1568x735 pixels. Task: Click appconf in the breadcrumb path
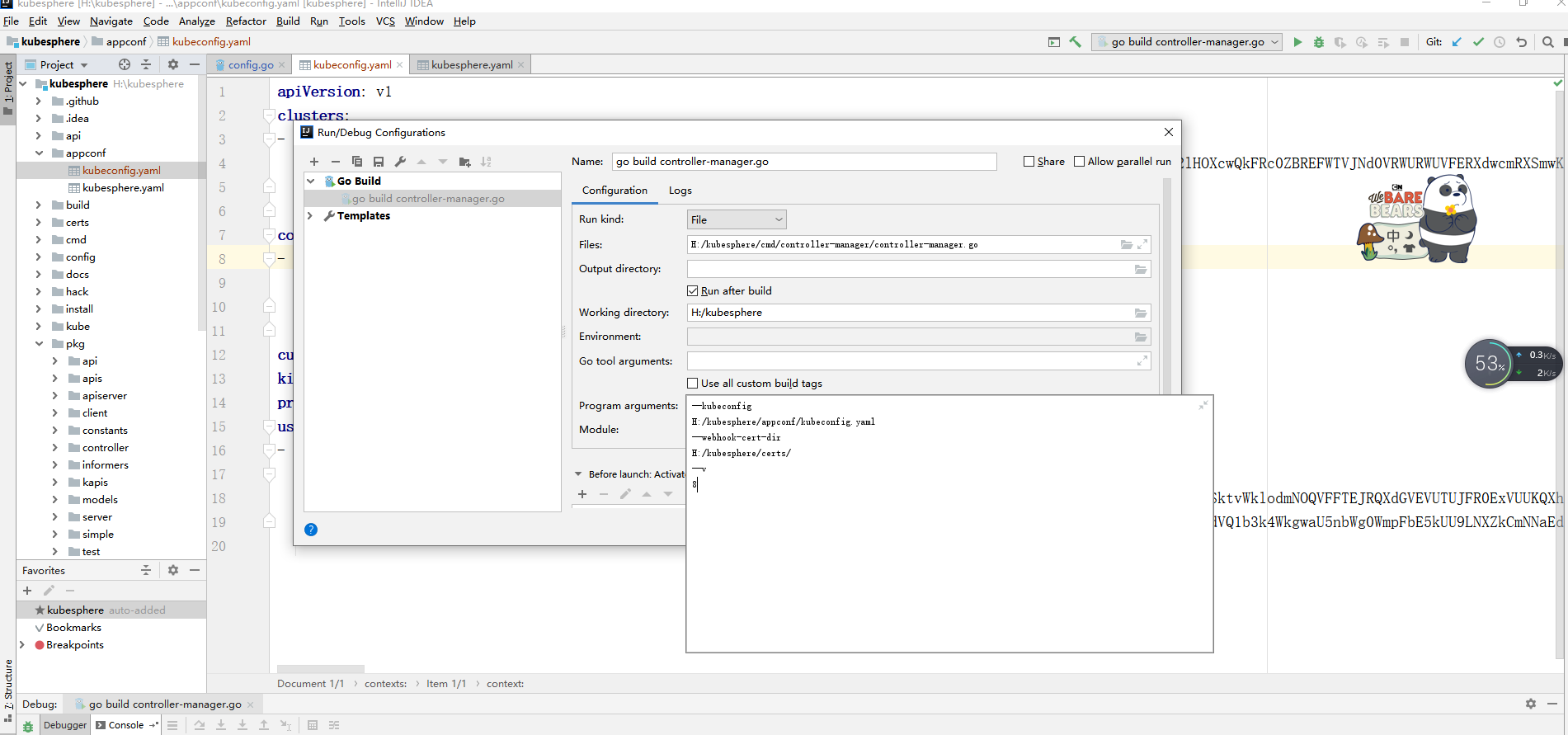126,42
